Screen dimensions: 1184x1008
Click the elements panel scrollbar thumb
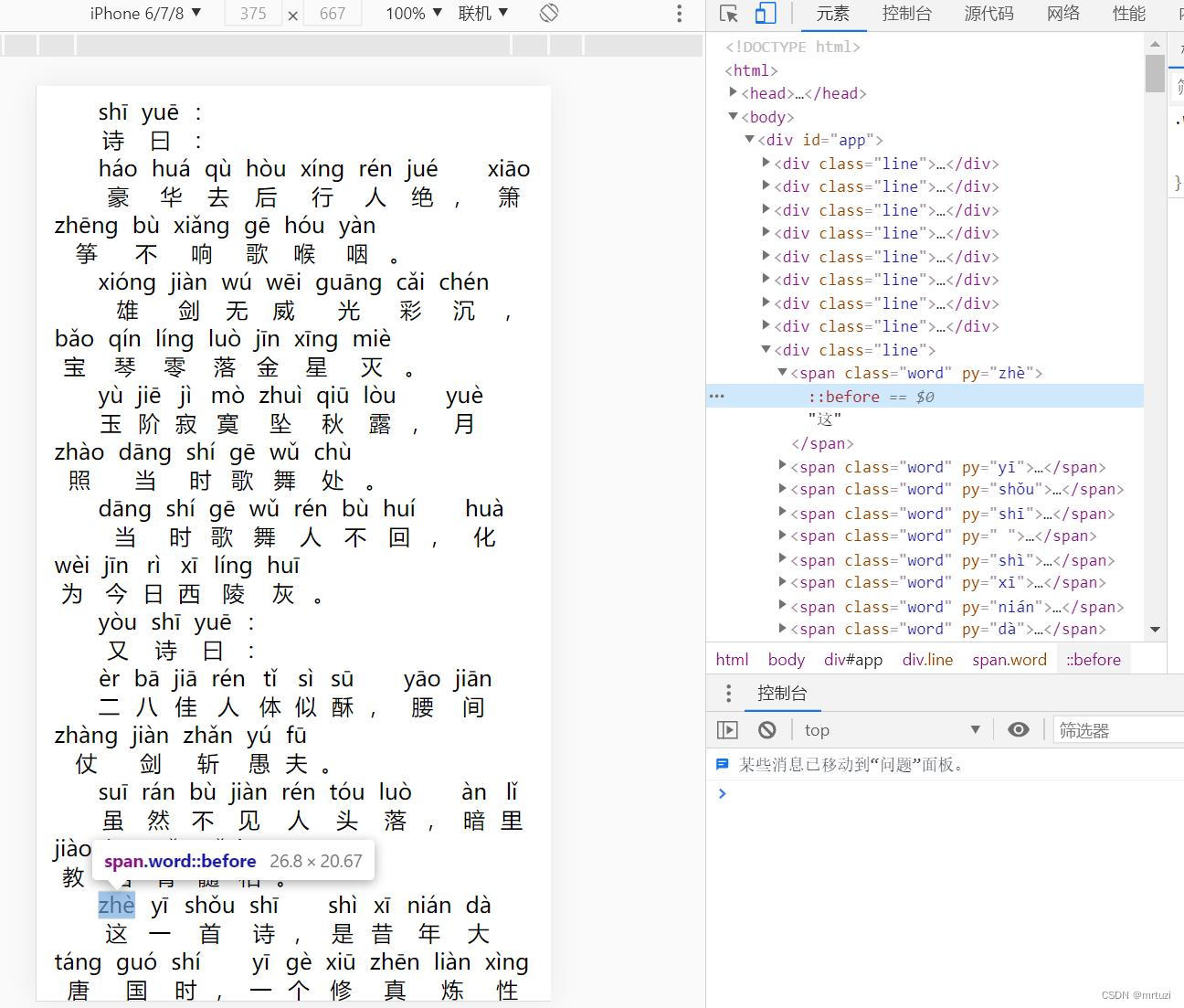[1155, 74]
